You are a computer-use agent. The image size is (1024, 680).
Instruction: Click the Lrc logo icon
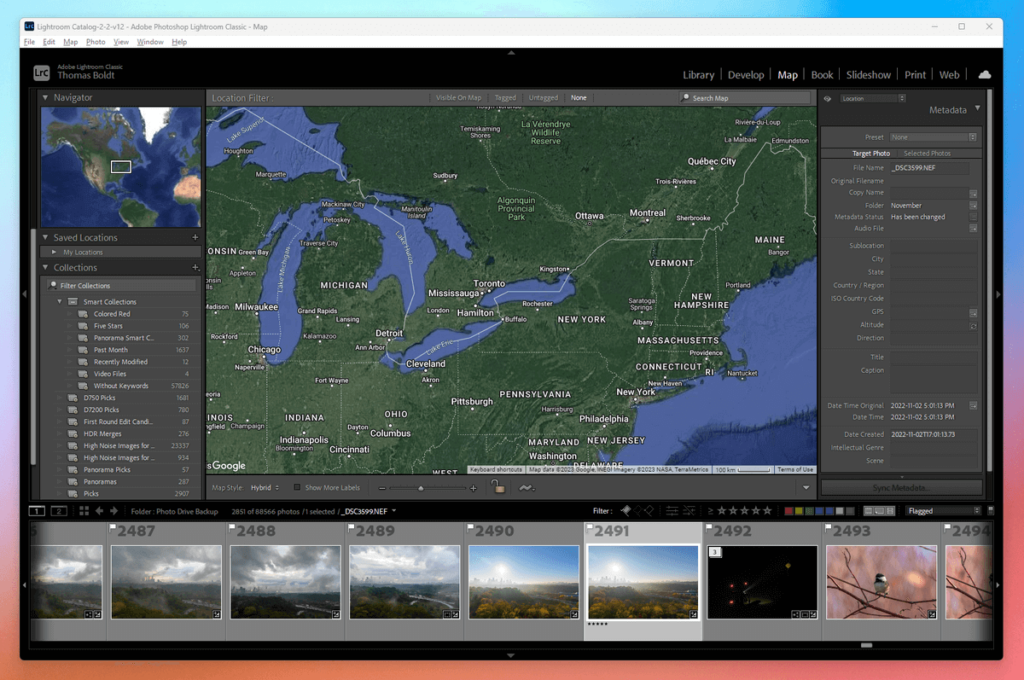pyautogui.click(x=41, y=73)
